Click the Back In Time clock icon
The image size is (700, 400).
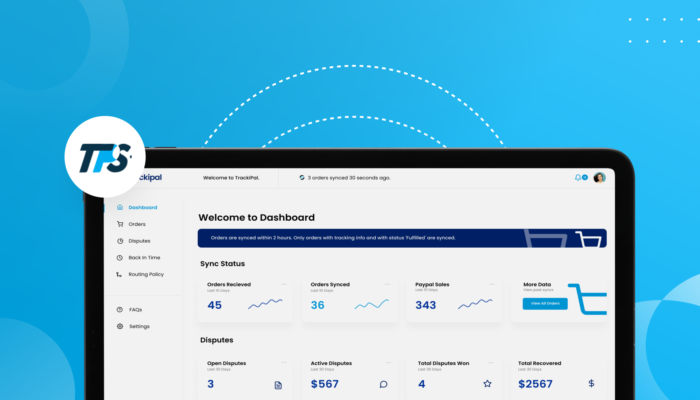point(120,258)
